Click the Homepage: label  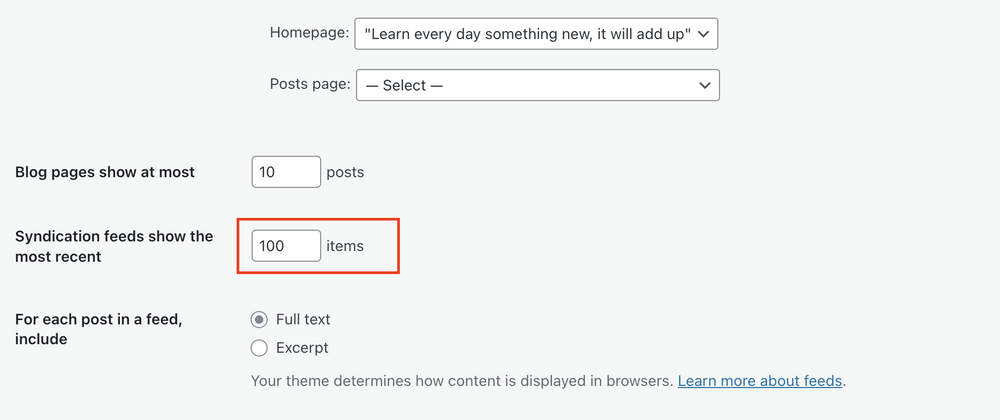coord(309,33)
